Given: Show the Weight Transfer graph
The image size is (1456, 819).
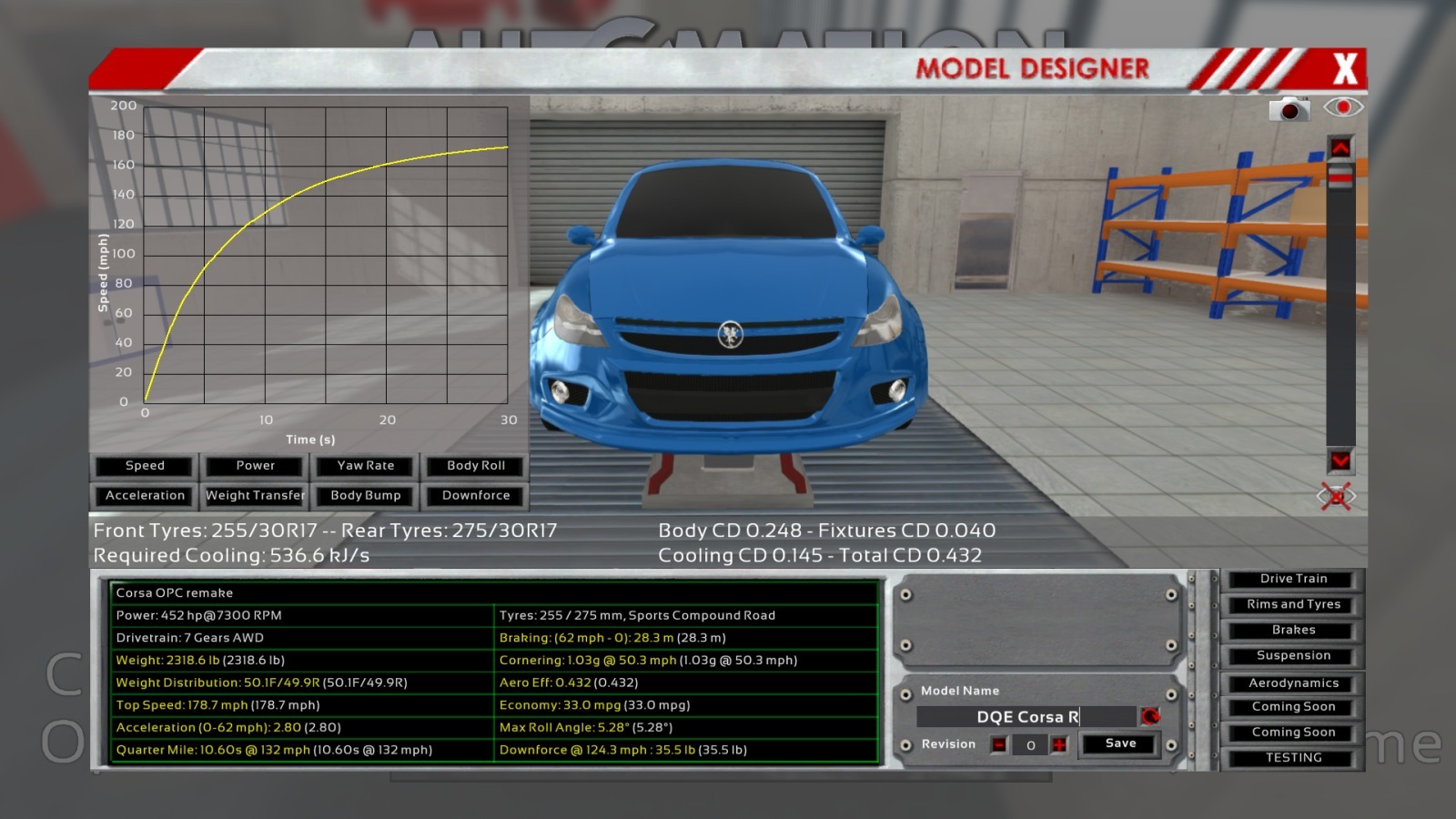Looking at the screenshot, I should point(255,496).
